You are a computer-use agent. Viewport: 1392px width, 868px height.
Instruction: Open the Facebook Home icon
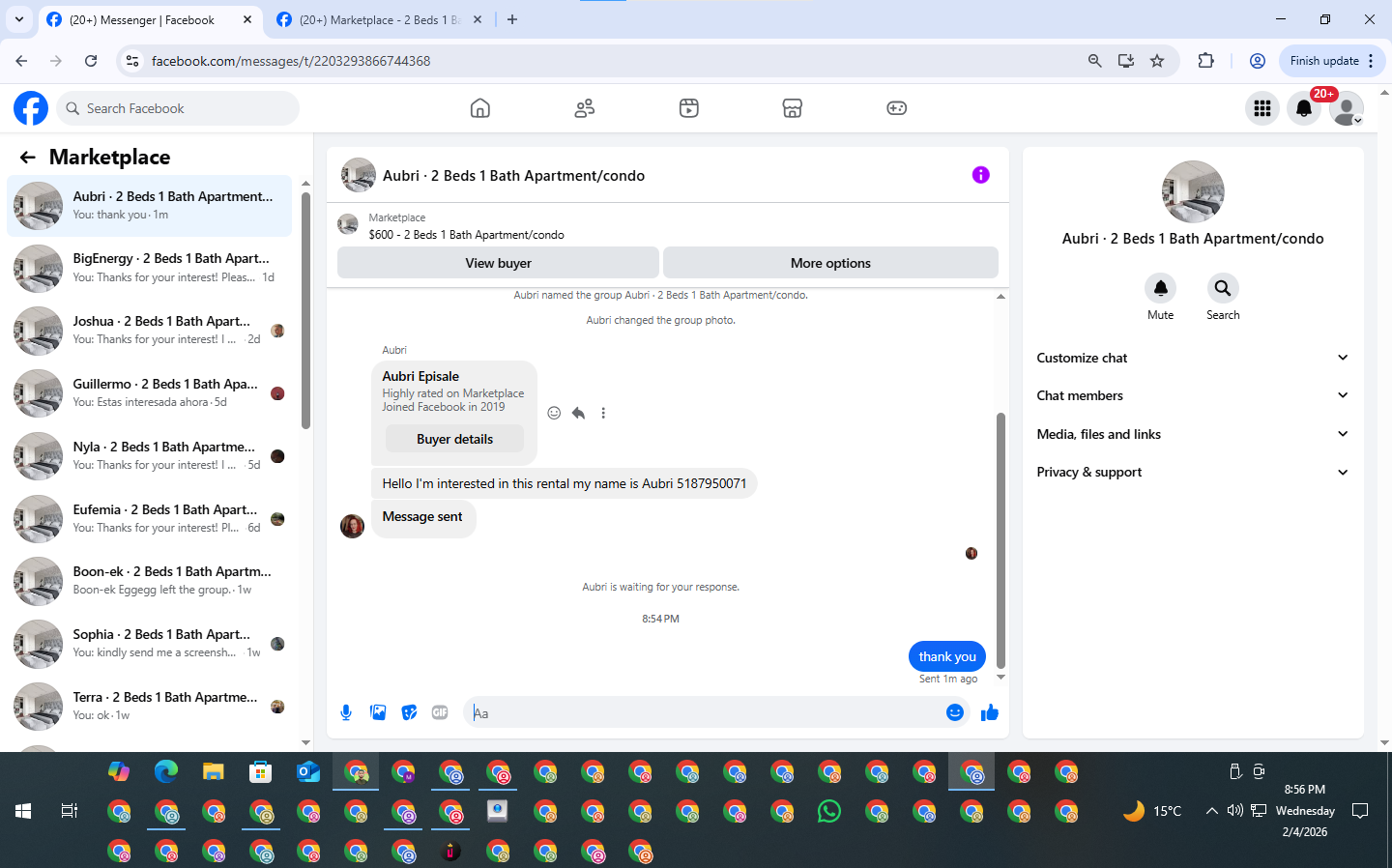coord(480,108)
